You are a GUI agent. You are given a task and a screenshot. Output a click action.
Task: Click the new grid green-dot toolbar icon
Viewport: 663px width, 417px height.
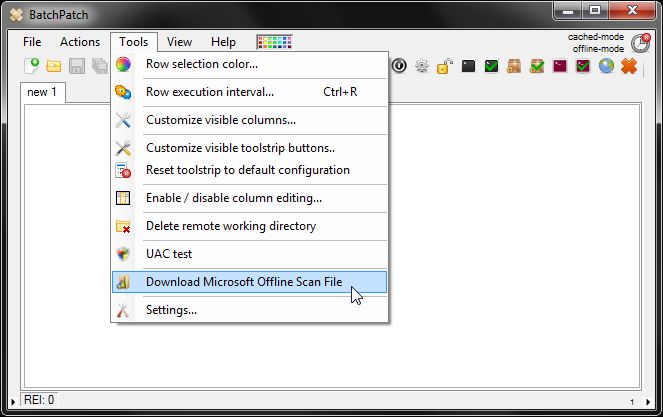click(32, 66)
